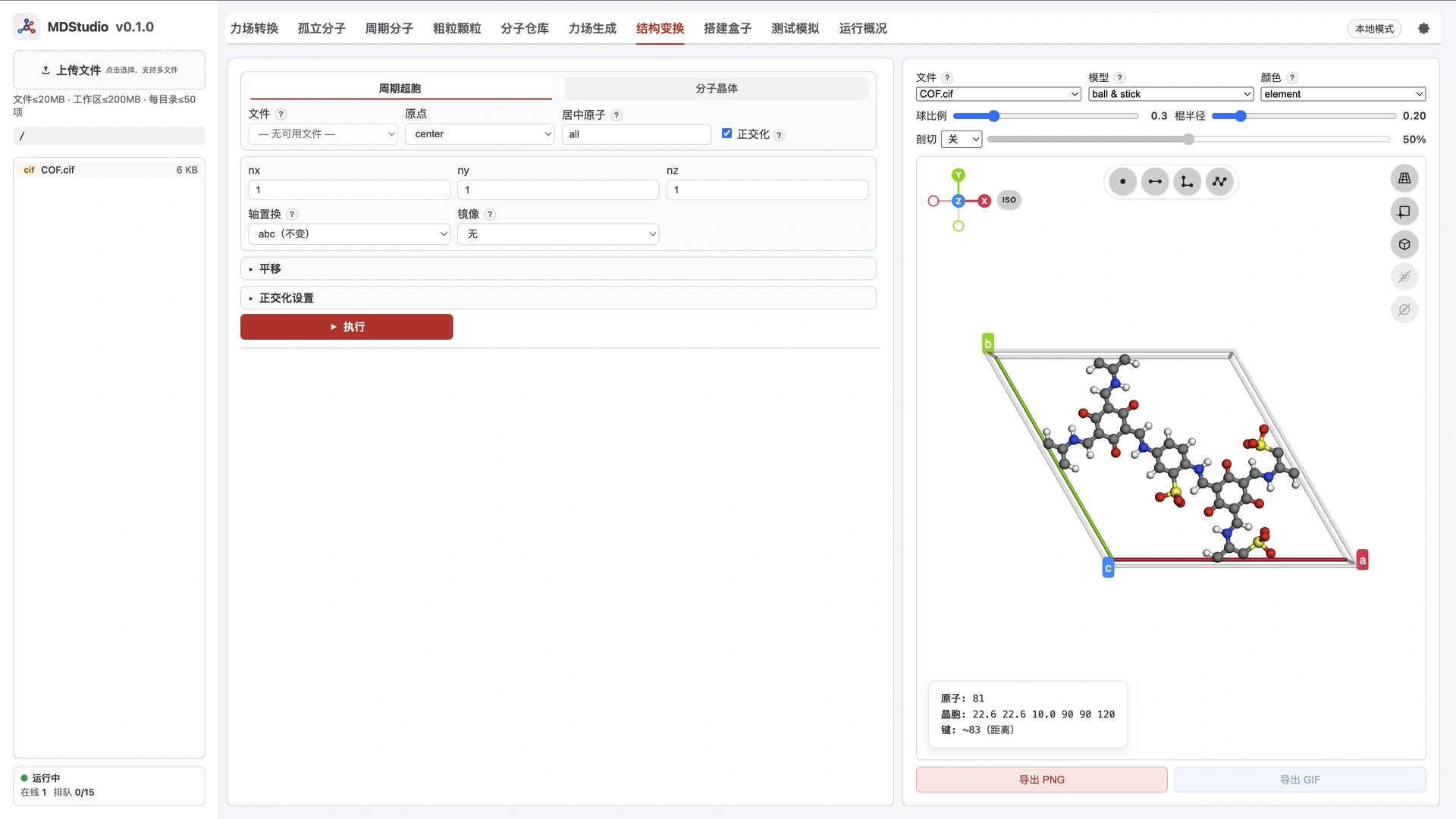Click the red X axis gizmo handle
Viewport: 1456px width, 819px height.
click(984, 201)
